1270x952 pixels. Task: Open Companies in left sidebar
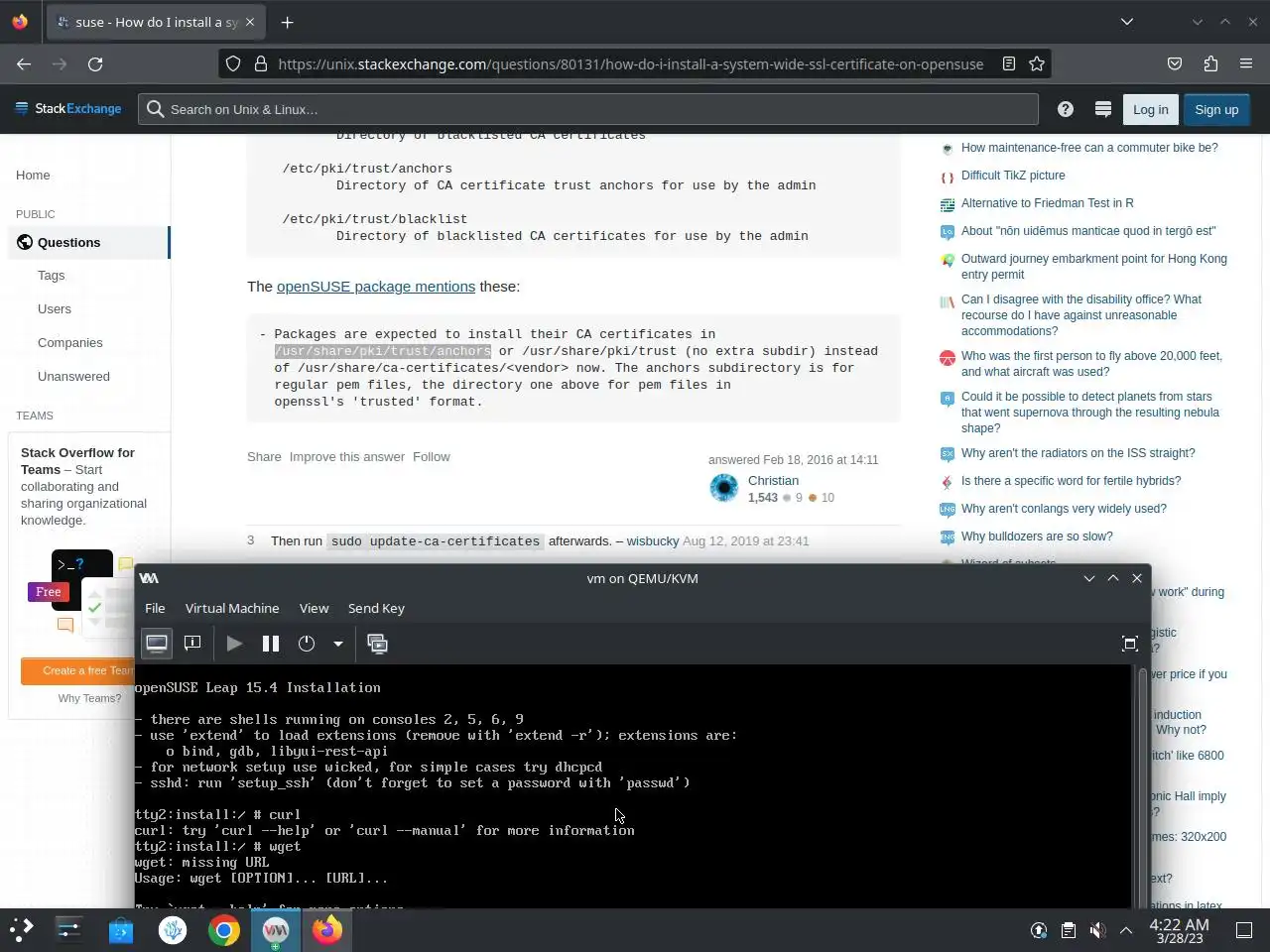70,343
